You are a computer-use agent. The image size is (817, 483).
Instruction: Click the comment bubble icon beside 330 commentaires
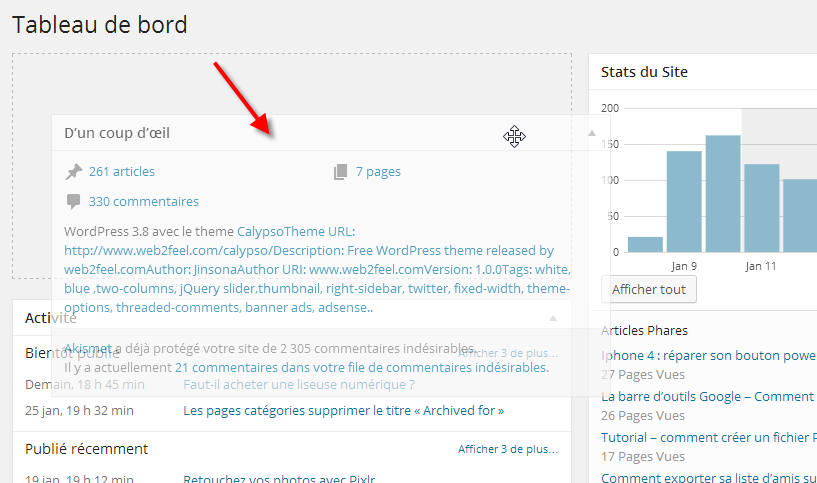(73, 201)
